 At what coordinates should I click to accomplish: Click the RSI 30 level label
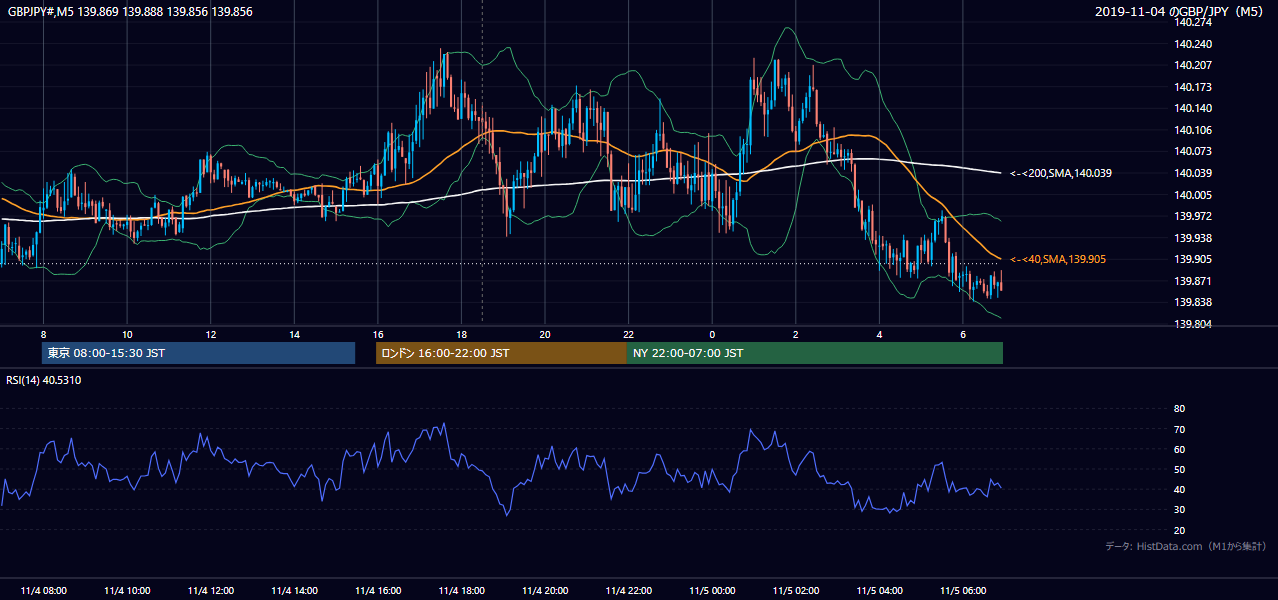pos(1179,510)
